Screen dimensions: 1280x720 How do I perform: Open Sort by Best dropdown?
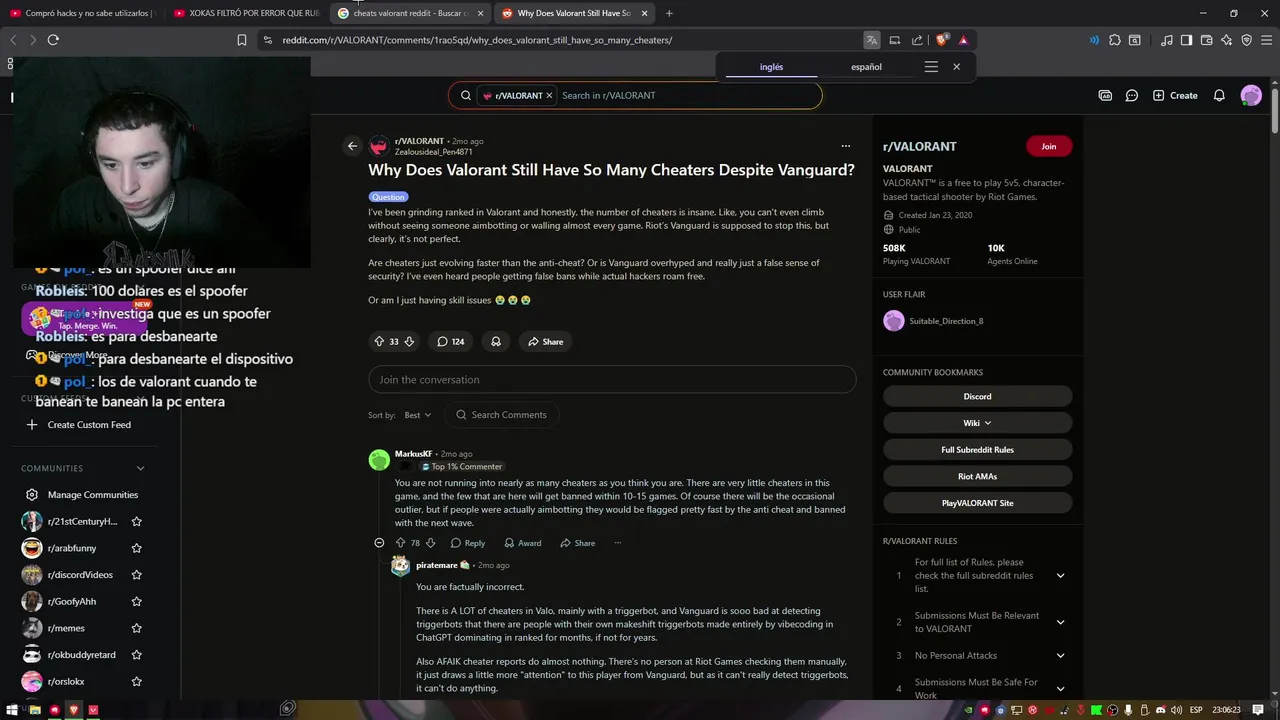(x=417, y=415)
